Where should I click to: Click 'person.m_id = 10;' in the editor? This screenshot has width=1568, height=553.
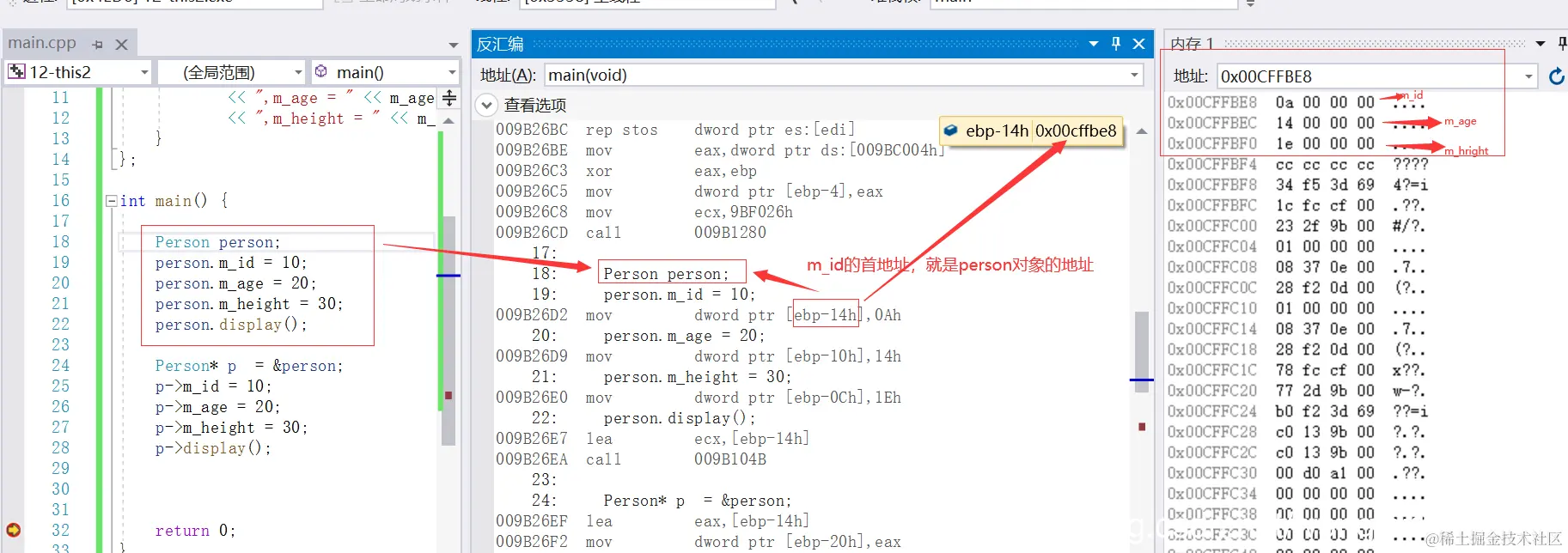(231, 263)
